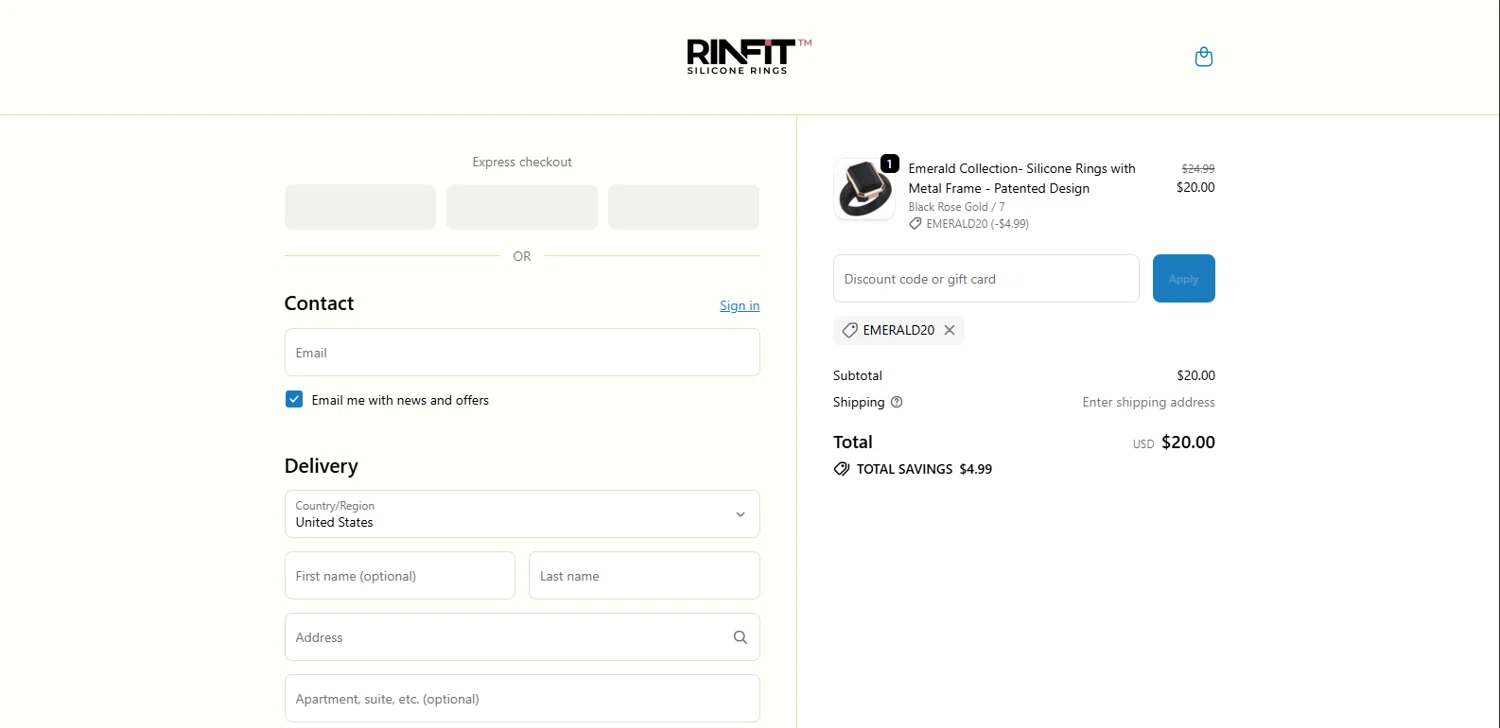Click the Express checkout heading
The image size is (1500, 728).
[x=522, y=162]
